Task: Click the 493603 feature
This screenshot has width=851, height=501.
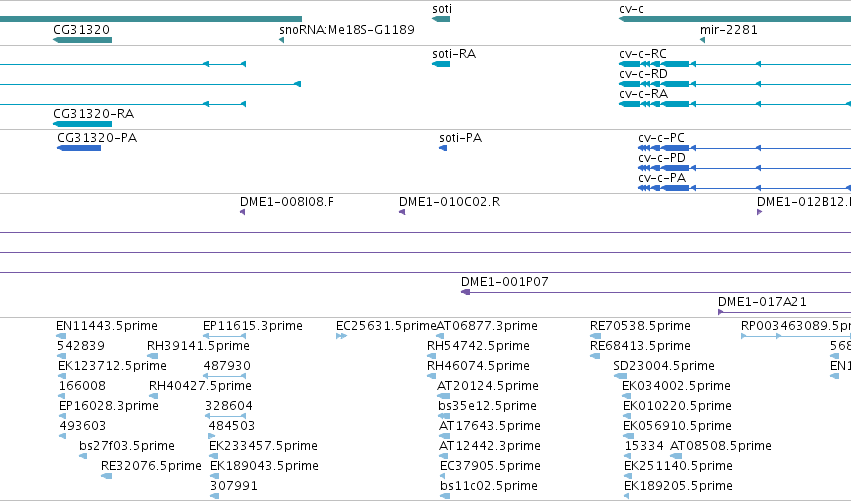Action: [x=62, y=436]
